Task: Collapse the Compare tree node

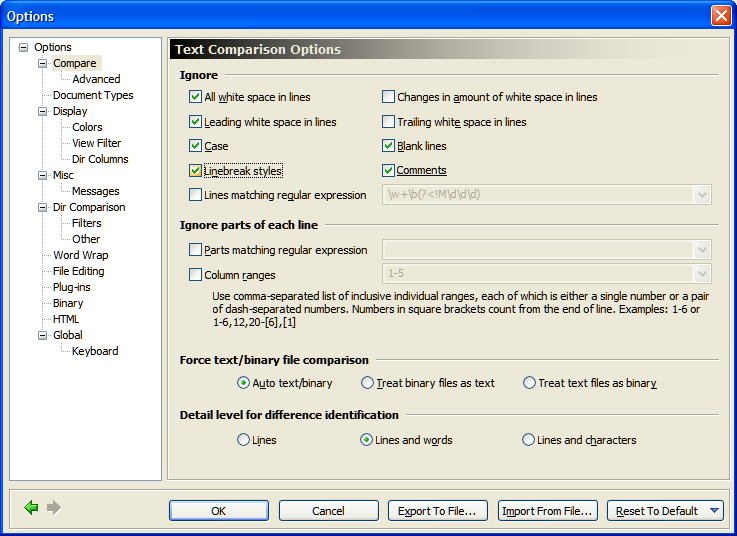Action: pyautogui.click(x=43, y=63)
